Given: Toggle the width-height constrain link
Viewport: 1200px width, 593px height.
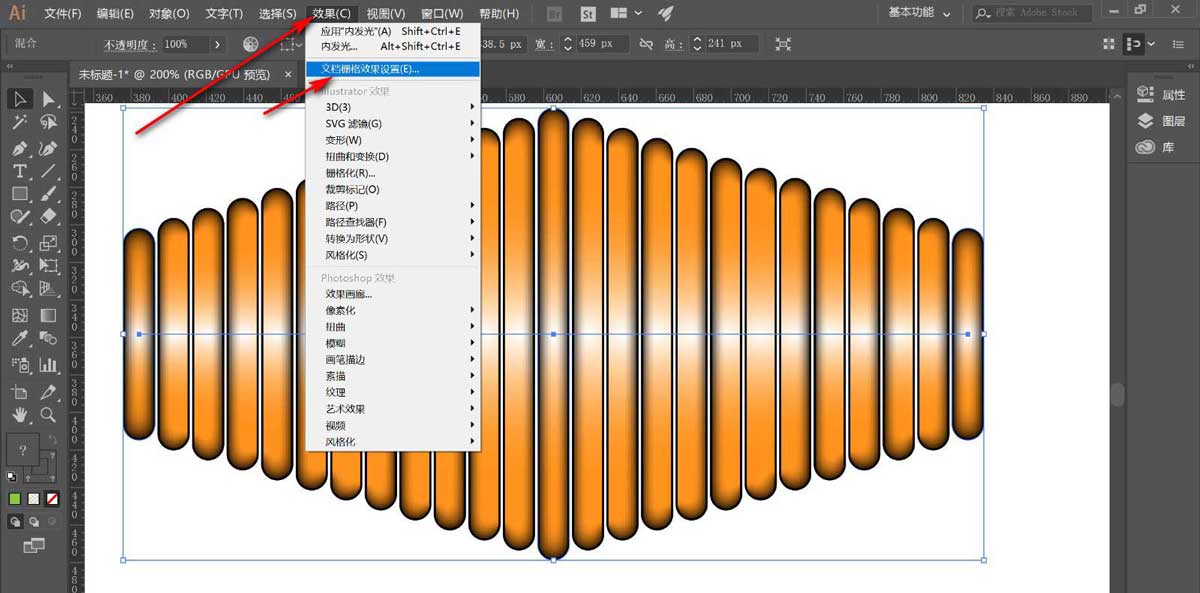Looking at the screenshot, I should 646,44.
